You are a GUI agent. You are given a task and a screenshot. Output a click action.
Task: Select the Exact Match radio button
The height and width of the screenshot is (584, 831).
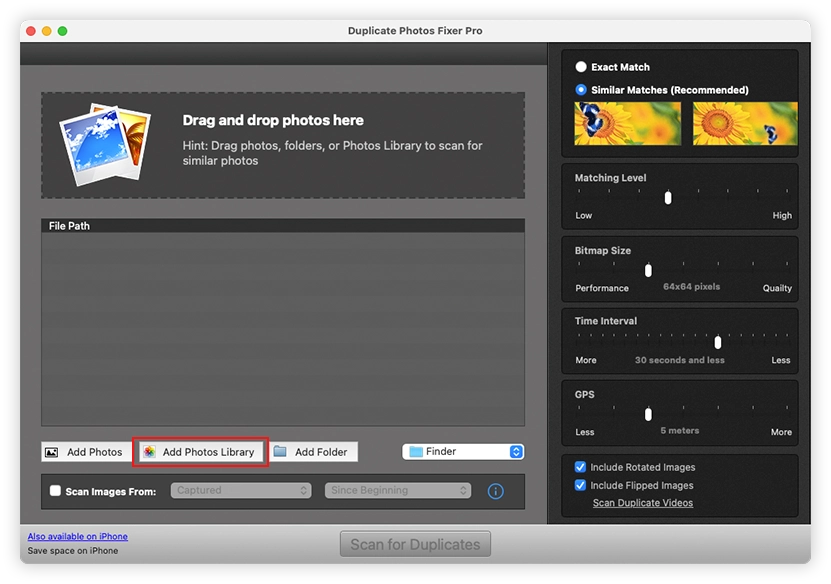(581, 67)
